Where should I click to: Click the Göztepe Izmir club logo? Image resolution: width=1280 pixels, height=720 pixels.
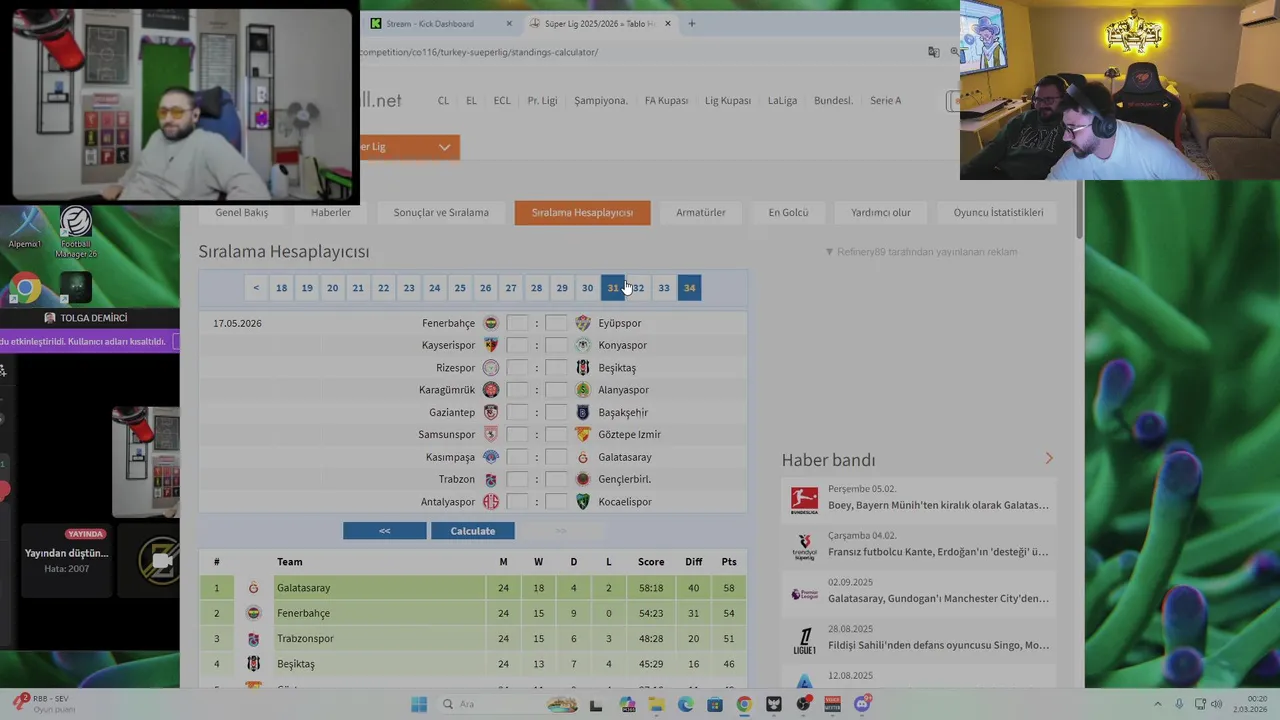click(x=583, y=434)
